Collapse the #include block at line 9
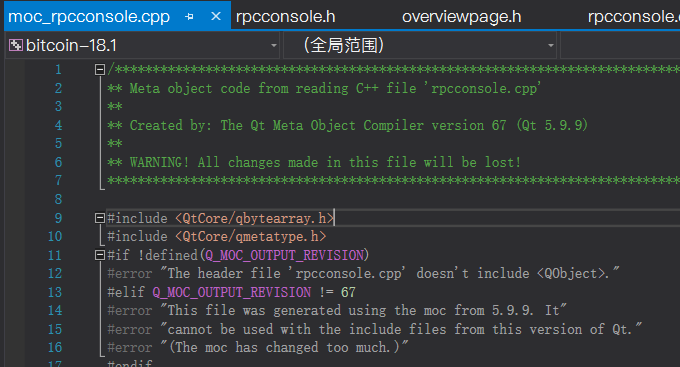This screenshot has height=367, width=680. point(100,218)
